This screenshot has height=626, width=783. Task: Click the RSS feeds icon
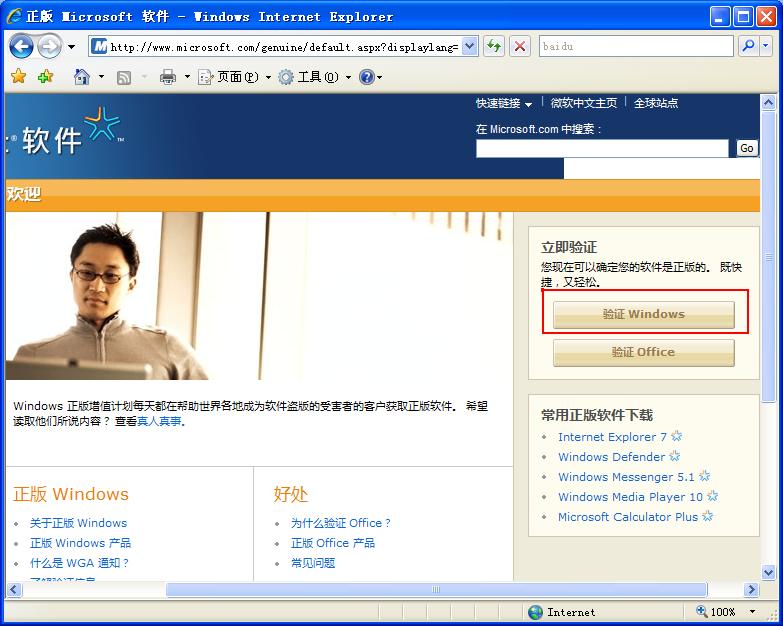pyautogui.click(x=124, y=77)
